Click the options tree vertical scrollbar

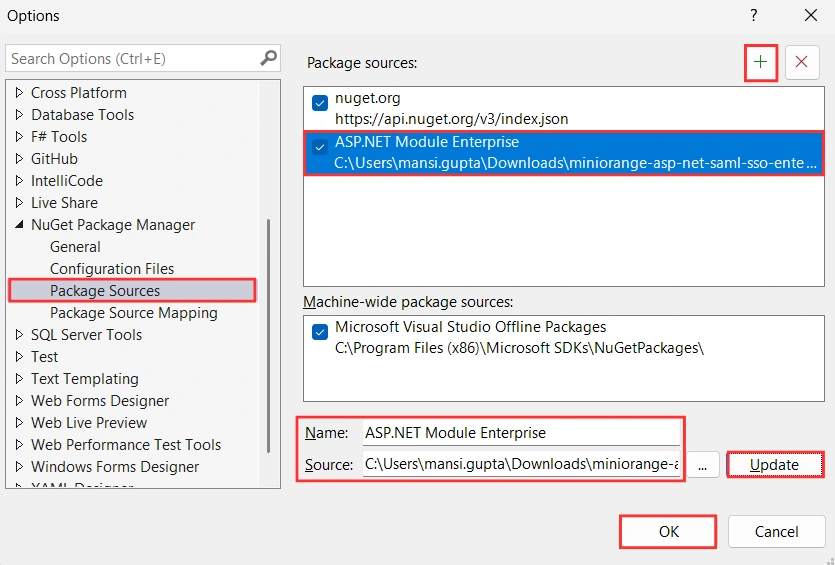coord(268,335)
